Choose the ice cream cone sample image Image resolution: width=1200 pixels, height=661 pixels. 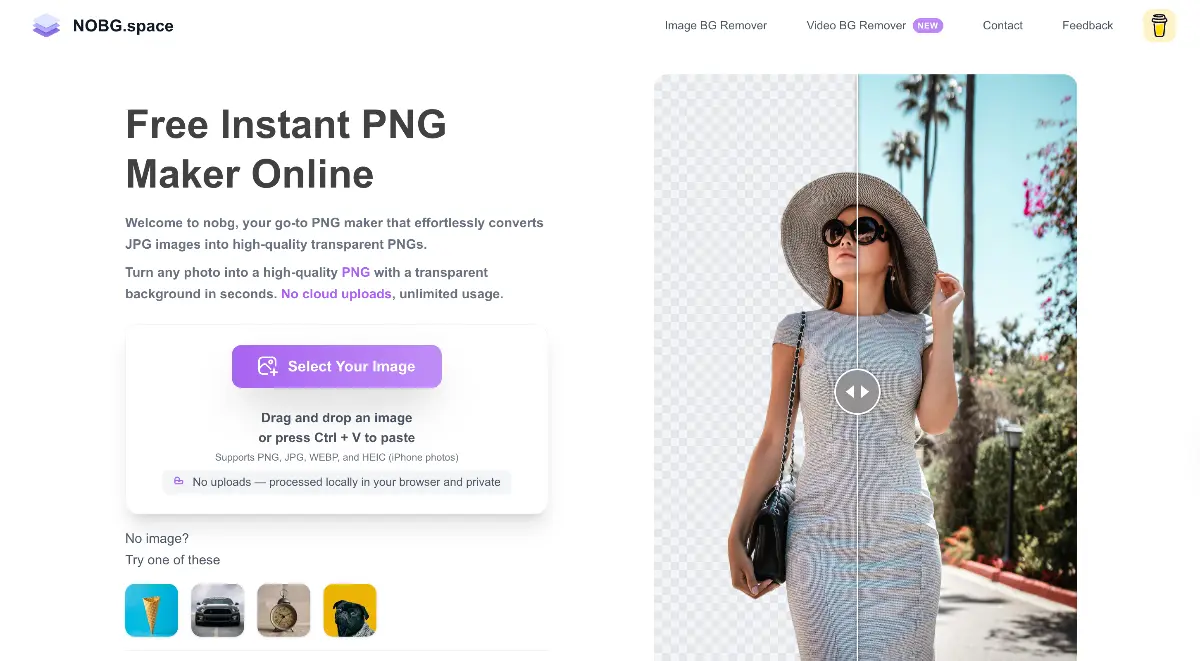pos(152,610)
